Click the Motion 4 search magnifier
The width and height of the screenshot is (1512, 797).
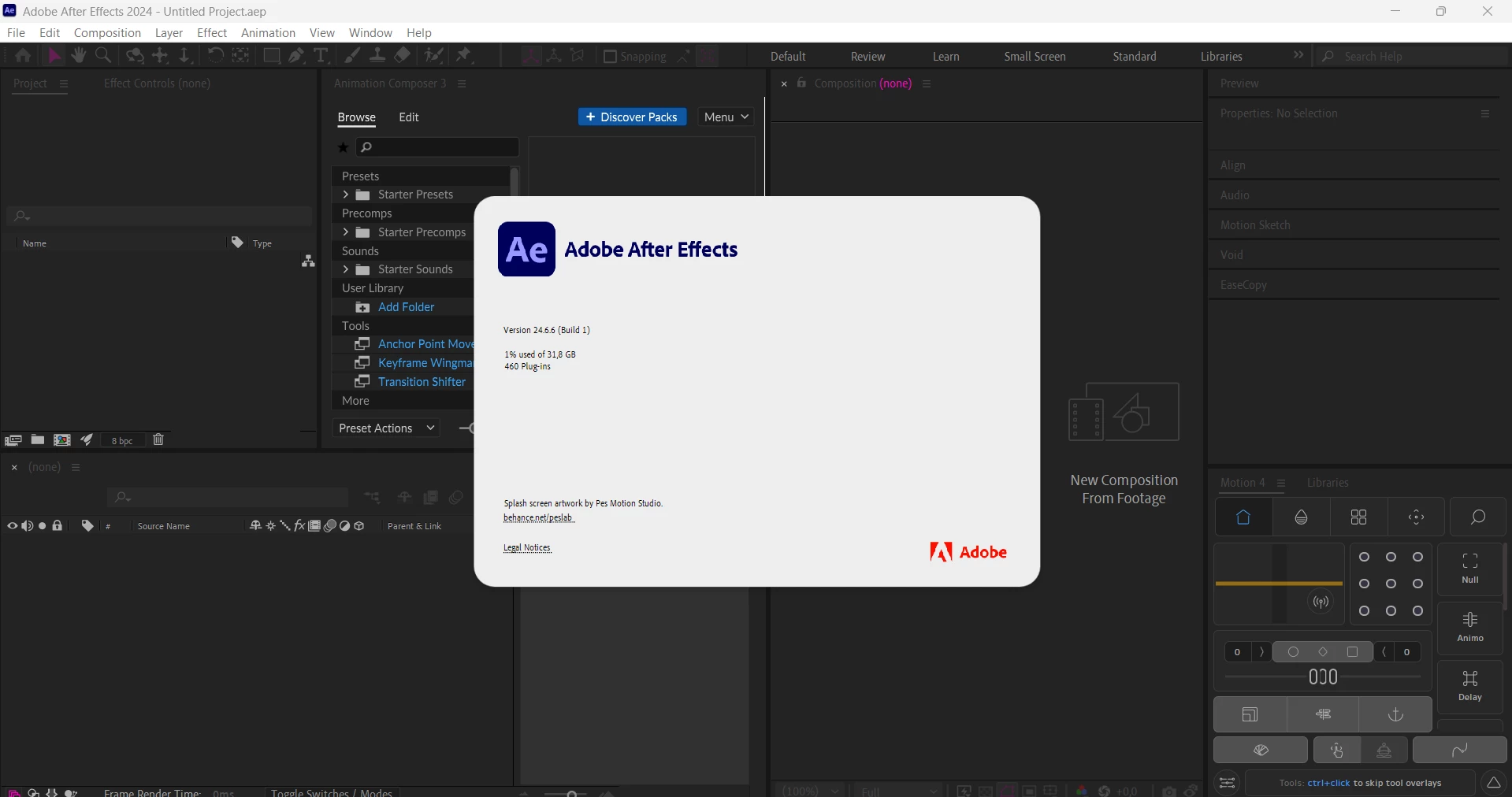pyautogui.click(x=1477, y=517)
